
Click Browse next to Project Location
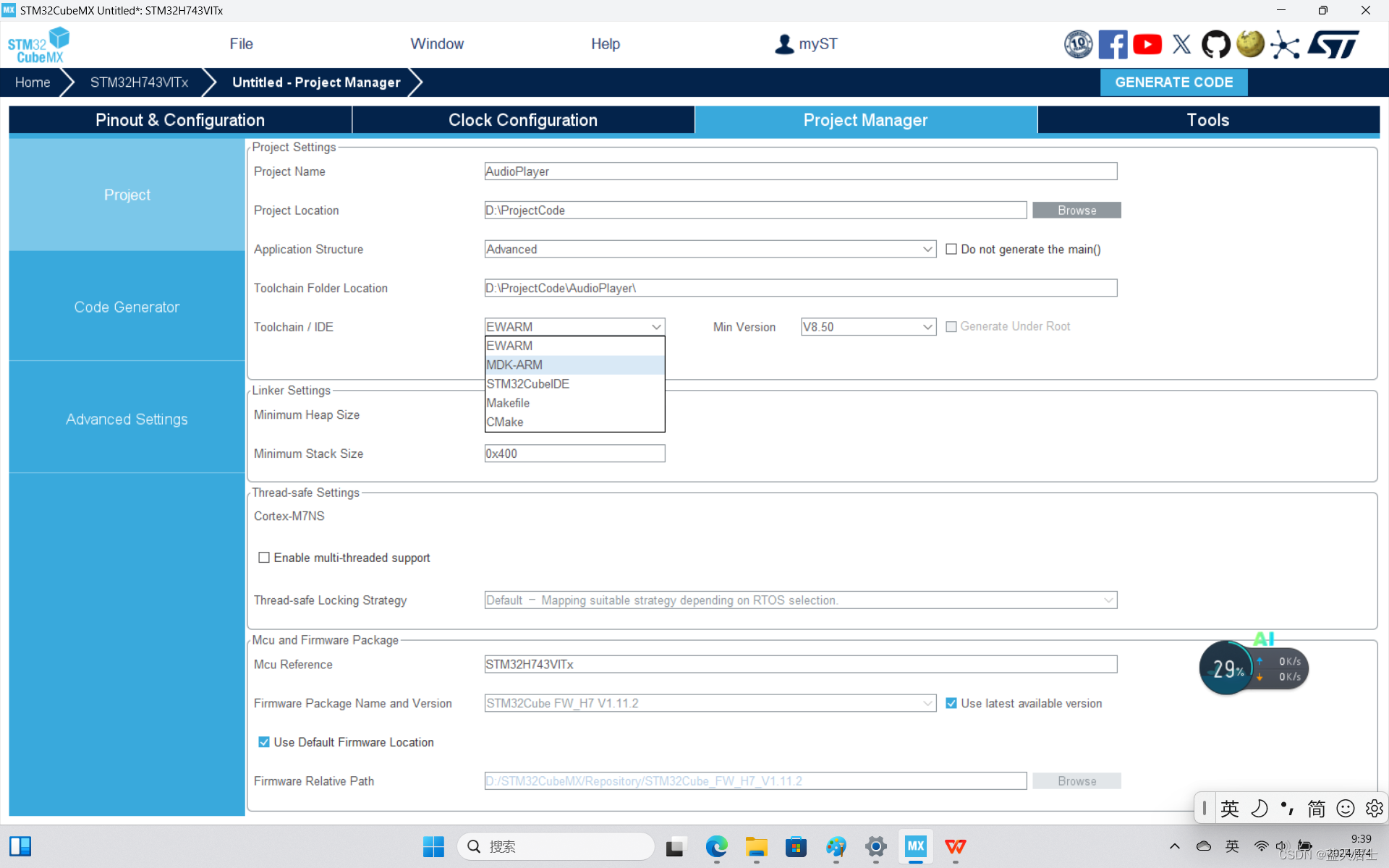pos(1076,210)
